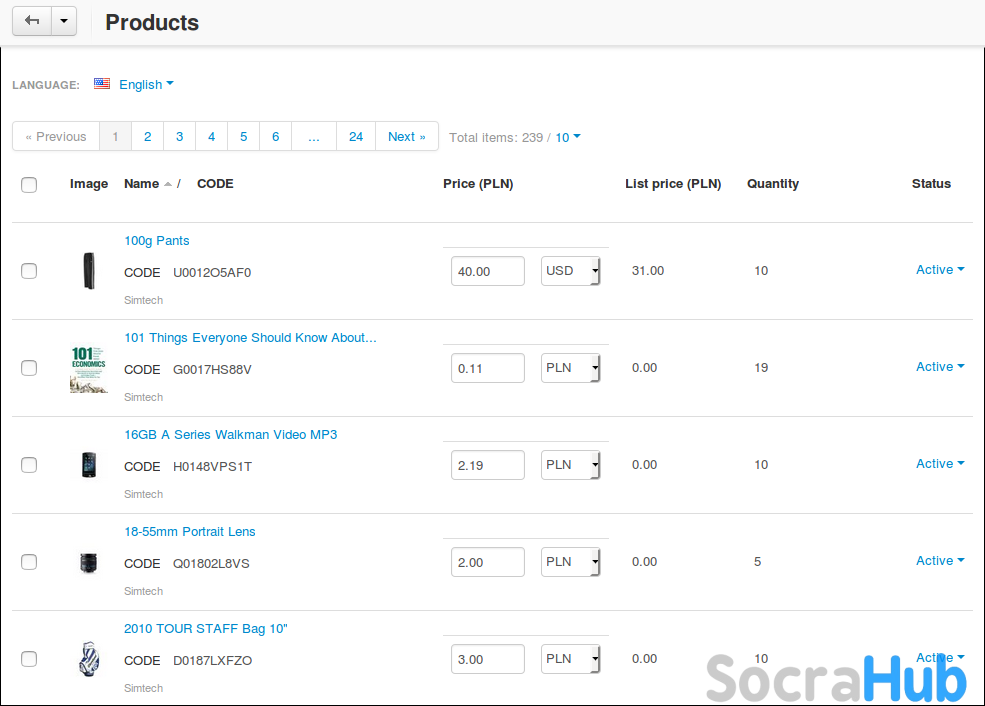The width and height of the screenshot is (985, 706).
Task: Select the 18-55mm Portrait Lens checkbox
Action: pyautogui.click(x=29, y=562)
